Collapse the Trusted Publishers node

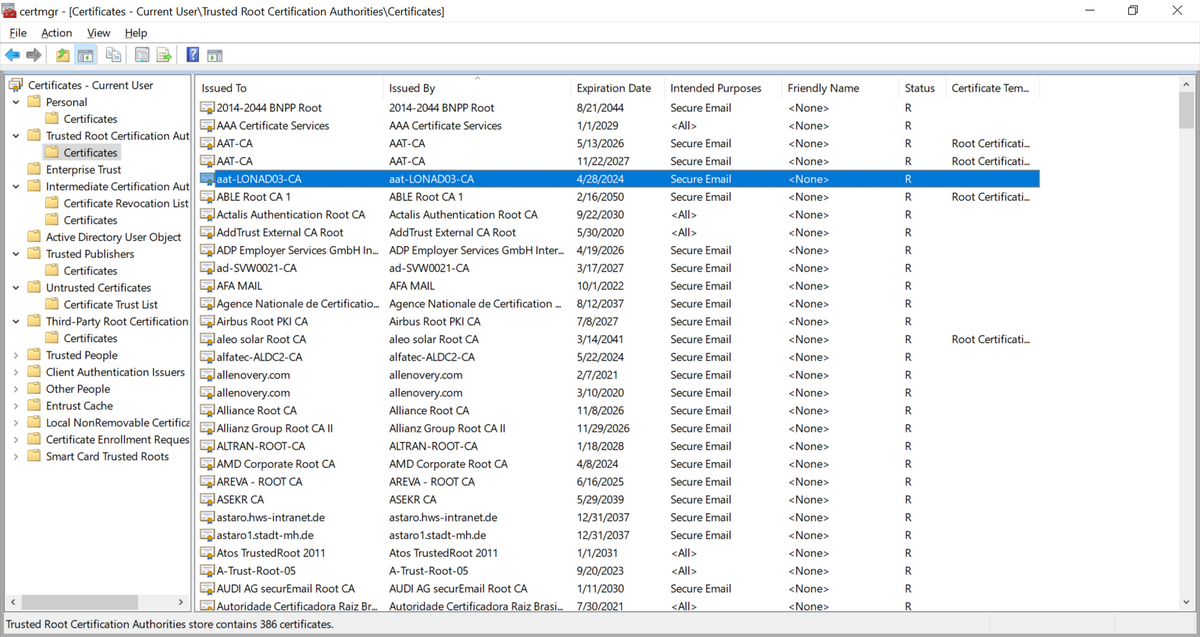click(16, 254)
